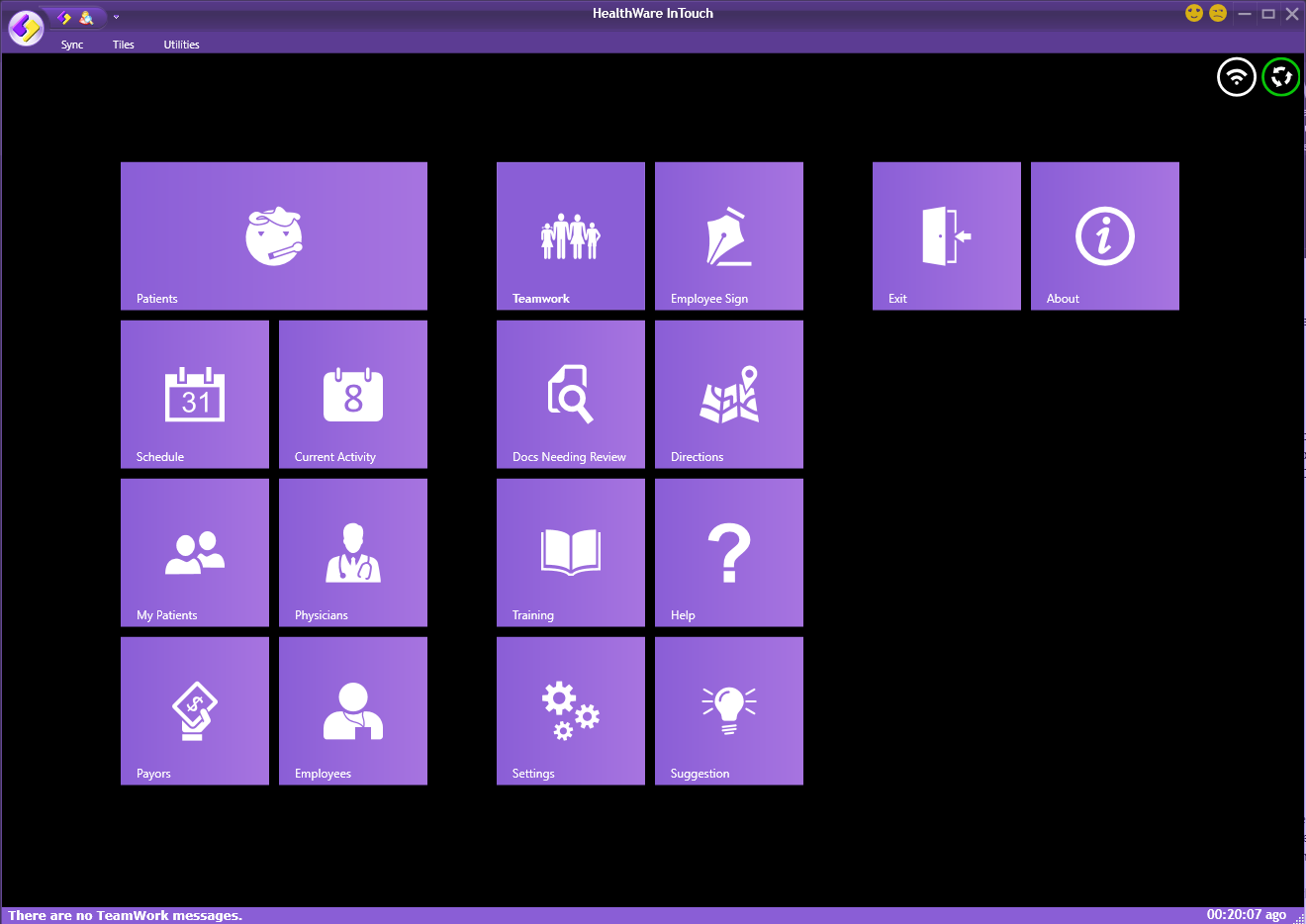Image resolution: width=1306 pixels, height=924 pixels.
Task: Open the Patients tile
Action: click(273, 235)
